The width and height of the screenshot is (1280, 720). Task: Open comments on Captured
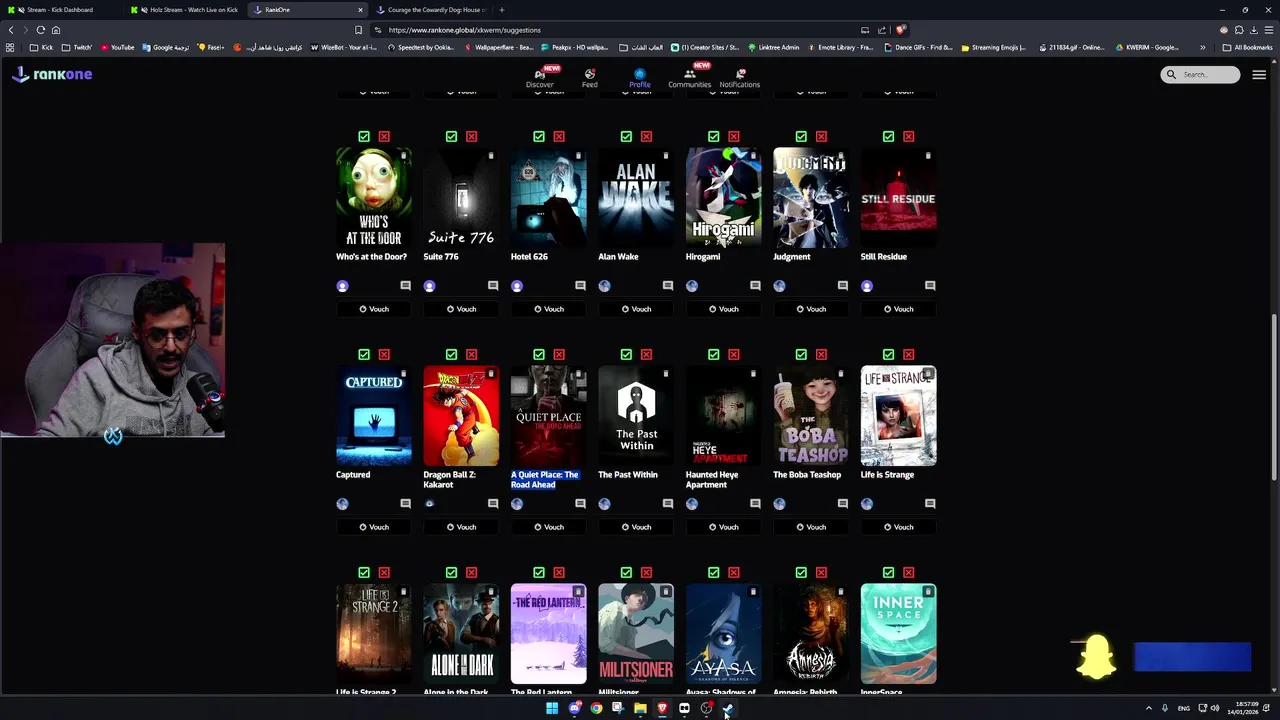(x=405, y=504)
